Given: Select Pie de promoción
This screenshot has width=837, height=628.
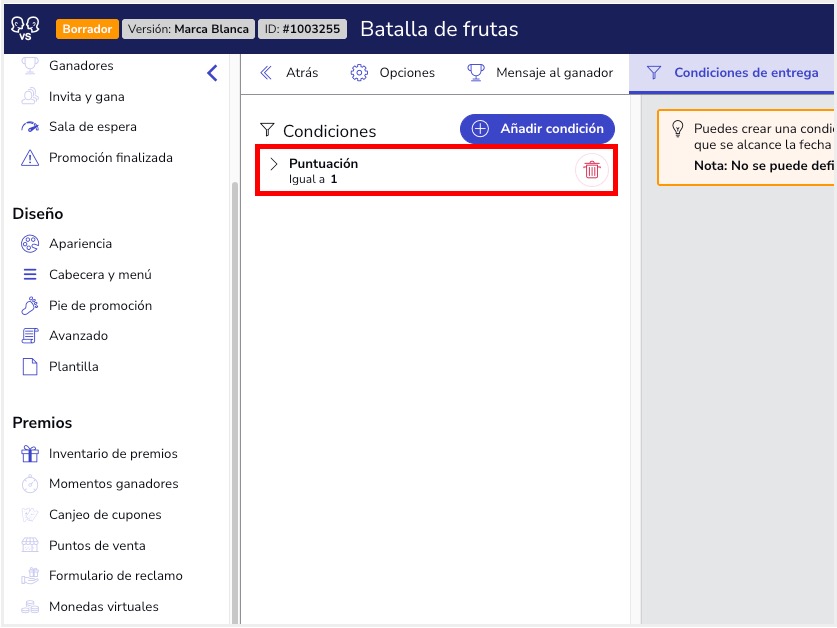Looking at the screenshot, I should tap(100, 306).
